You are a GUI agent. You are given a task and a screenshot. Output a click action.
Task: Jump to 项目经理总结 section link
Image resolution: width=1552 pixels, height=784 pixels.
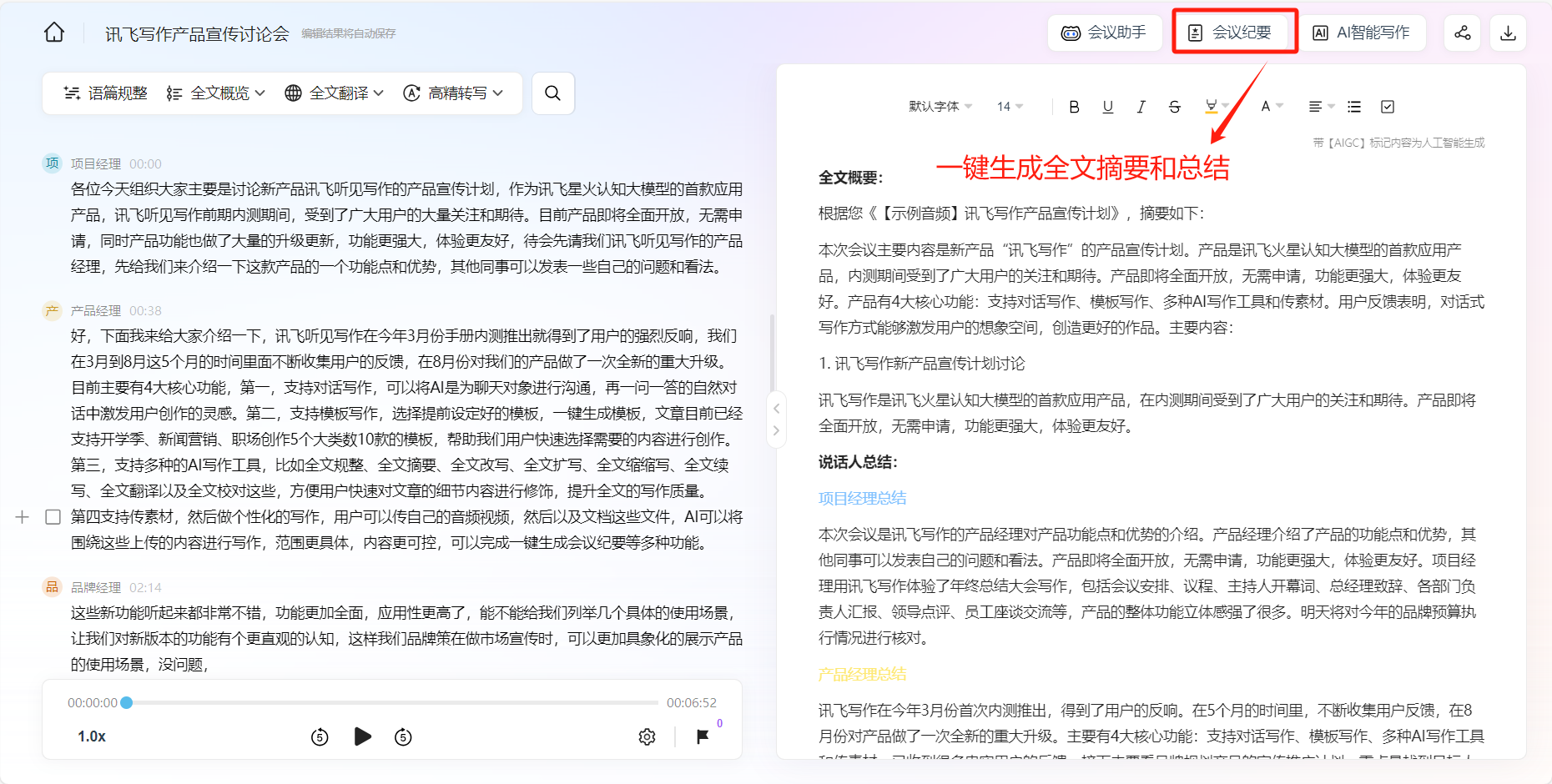[862, 498]
